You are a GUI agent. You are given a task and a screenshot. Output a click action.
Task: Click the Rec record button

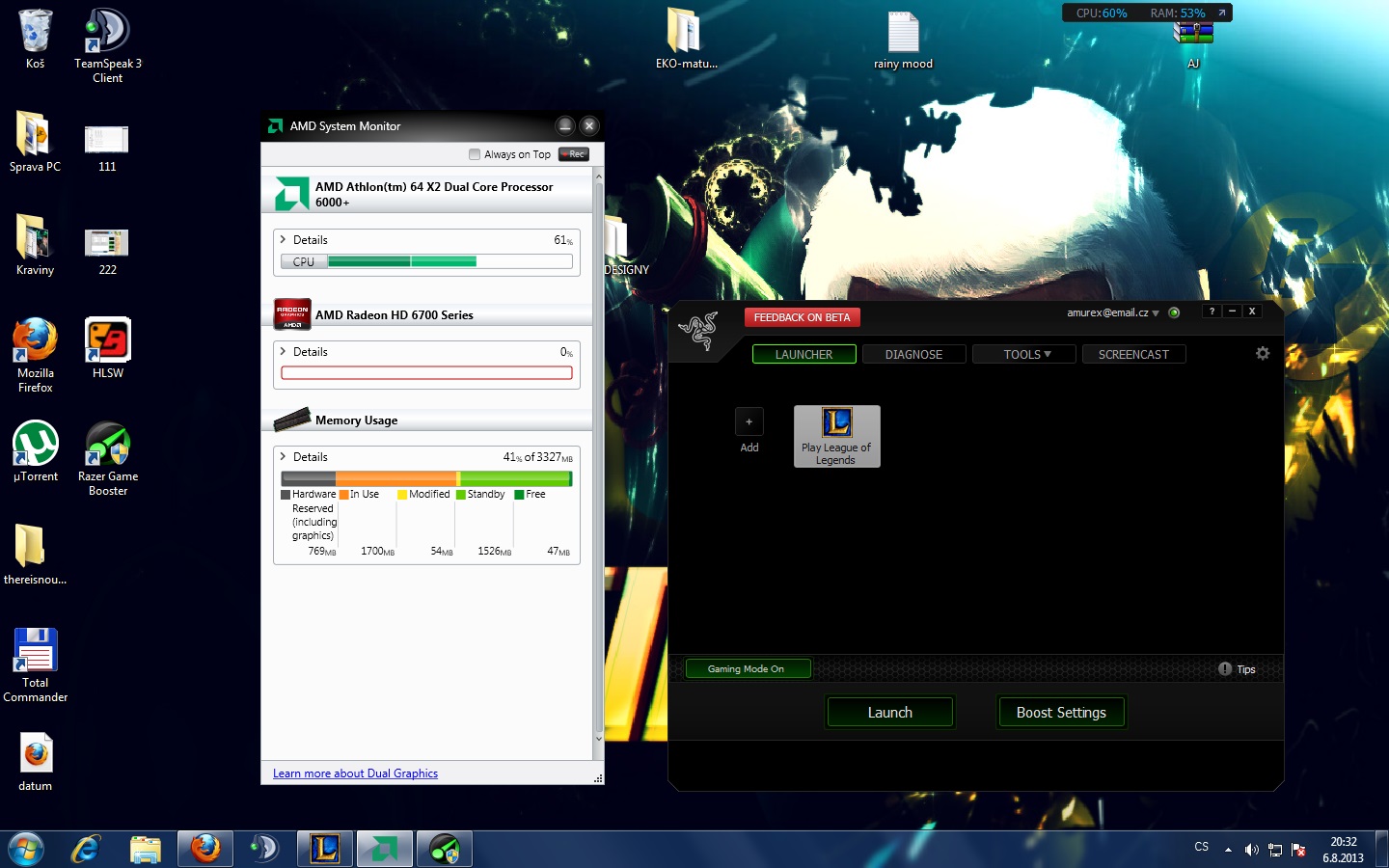tap(573, 154)
